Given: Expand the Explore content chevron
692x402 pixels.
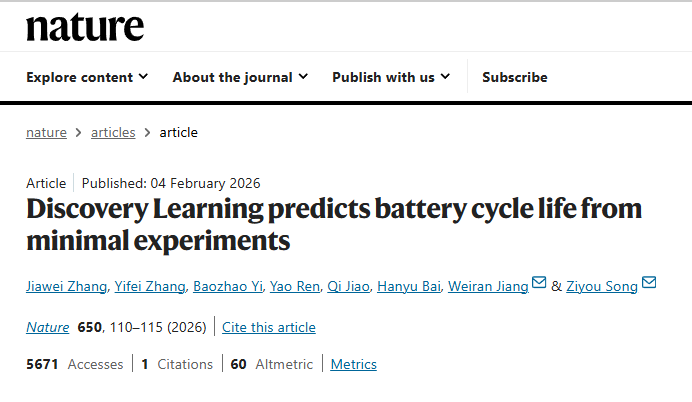Looking at the screenshot, I should (x=143, y=77).
